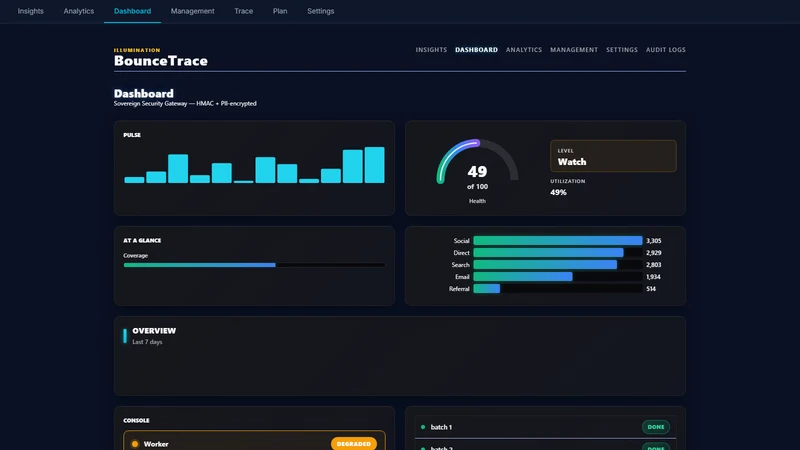Screen dimensions: 800x450
Task: Open Management in top navigation
Action: click(x=192, y=11)
